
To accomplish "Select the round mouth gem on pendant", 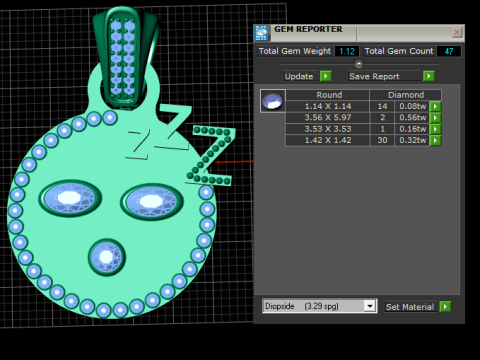I will click(106, 257).
